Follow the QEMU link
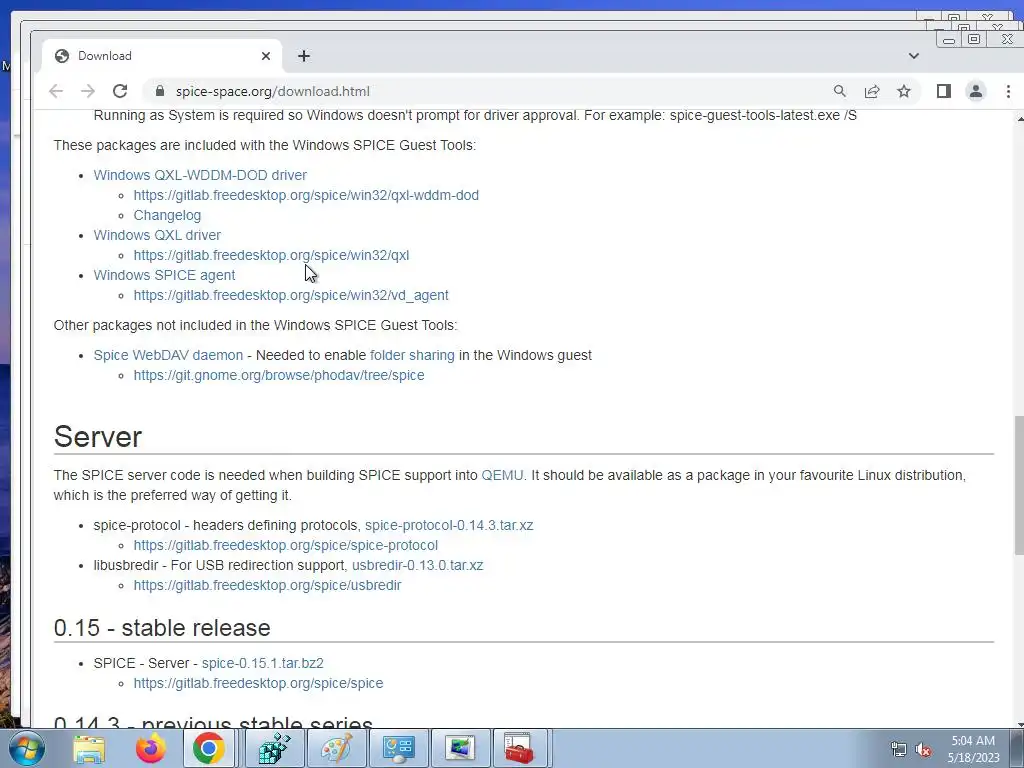The width and height of the screenshot is (1024, 768). click(502, 475)
